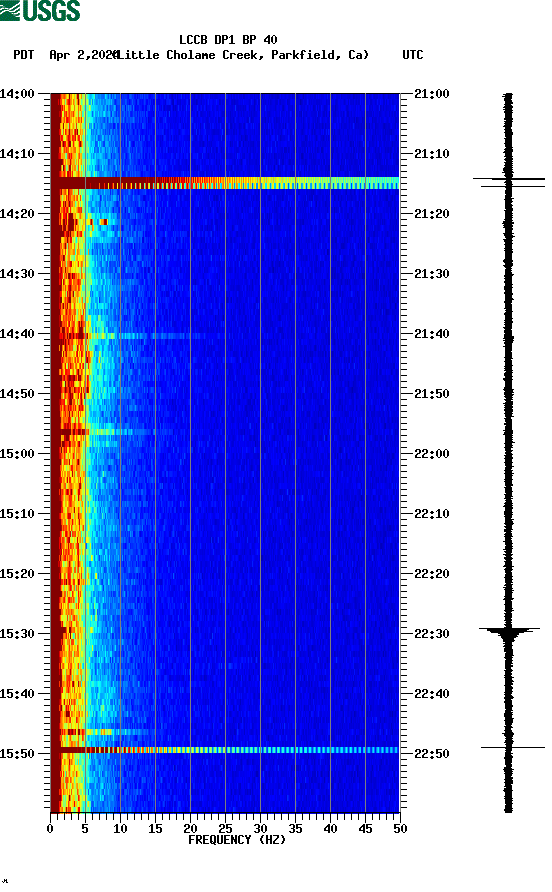This screenshot has width=552, height=892.
Task: Click the seismogram tick line near 22:50 UTC
Action: [x=513, y=748]
